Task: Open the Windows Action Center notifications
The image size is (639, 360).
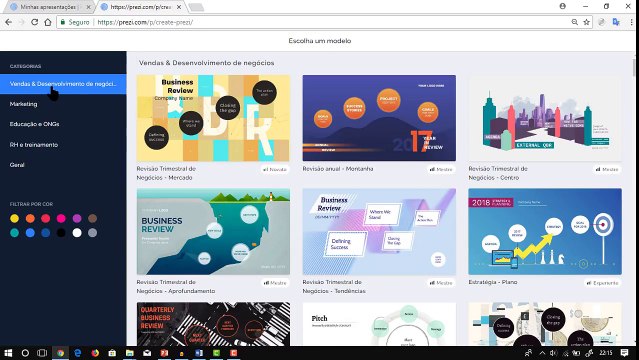Action: point(624,353)
